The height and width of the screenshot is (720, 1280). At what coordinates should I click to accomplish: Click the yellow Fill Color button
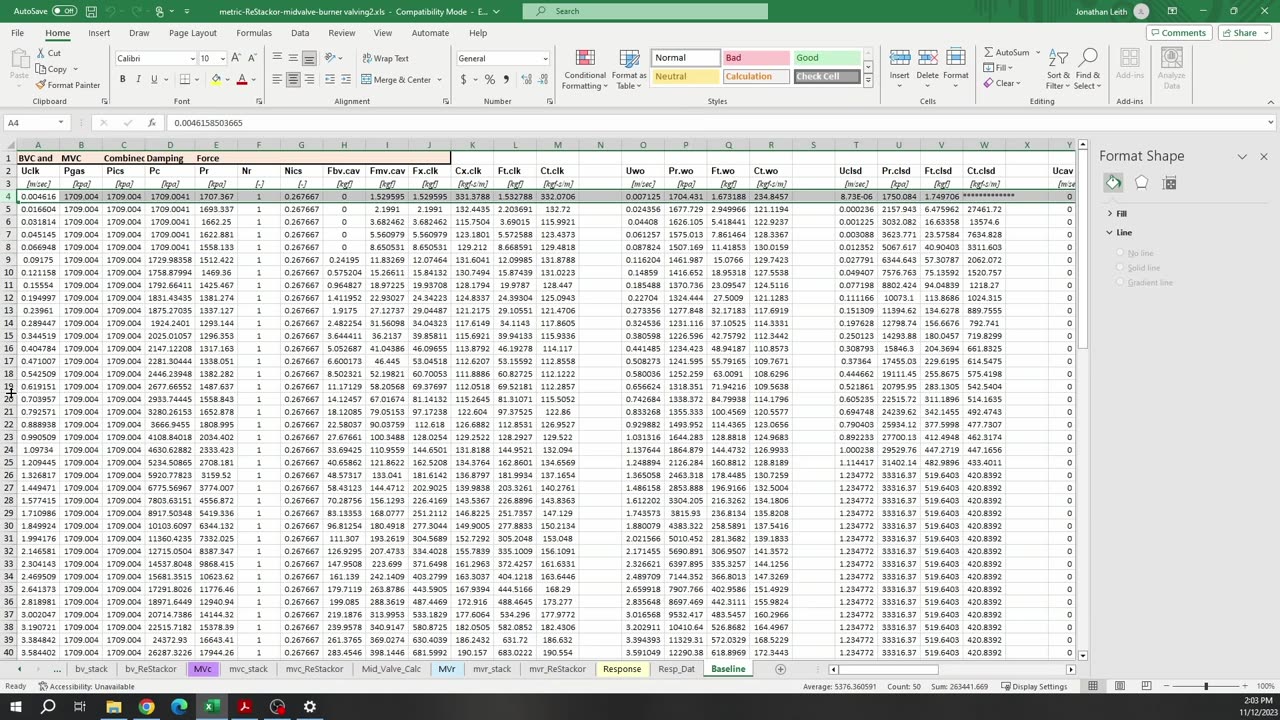[x=216, y=80]
